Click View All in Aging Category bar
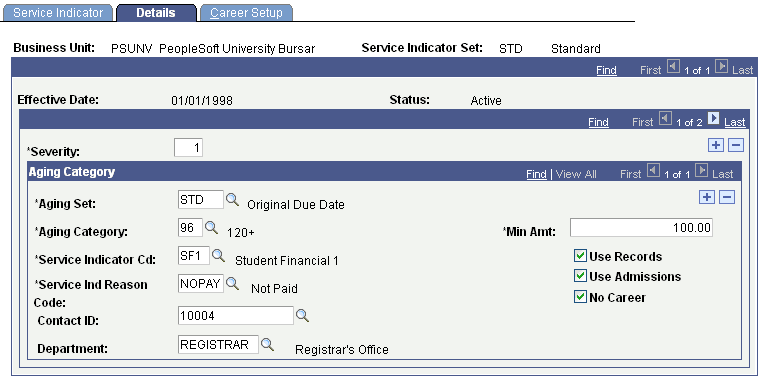763x380 pixels. (x=576, y=174)
